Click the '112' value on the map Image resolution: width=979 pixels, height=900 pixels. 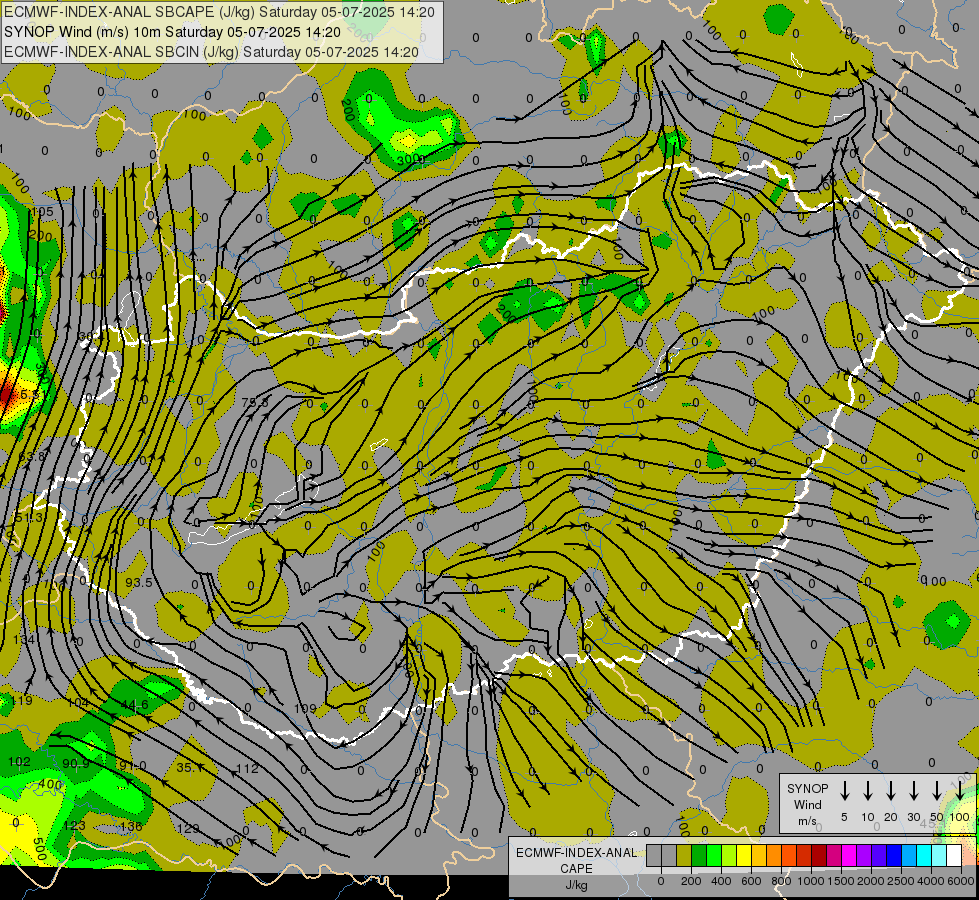click(248, 769)
